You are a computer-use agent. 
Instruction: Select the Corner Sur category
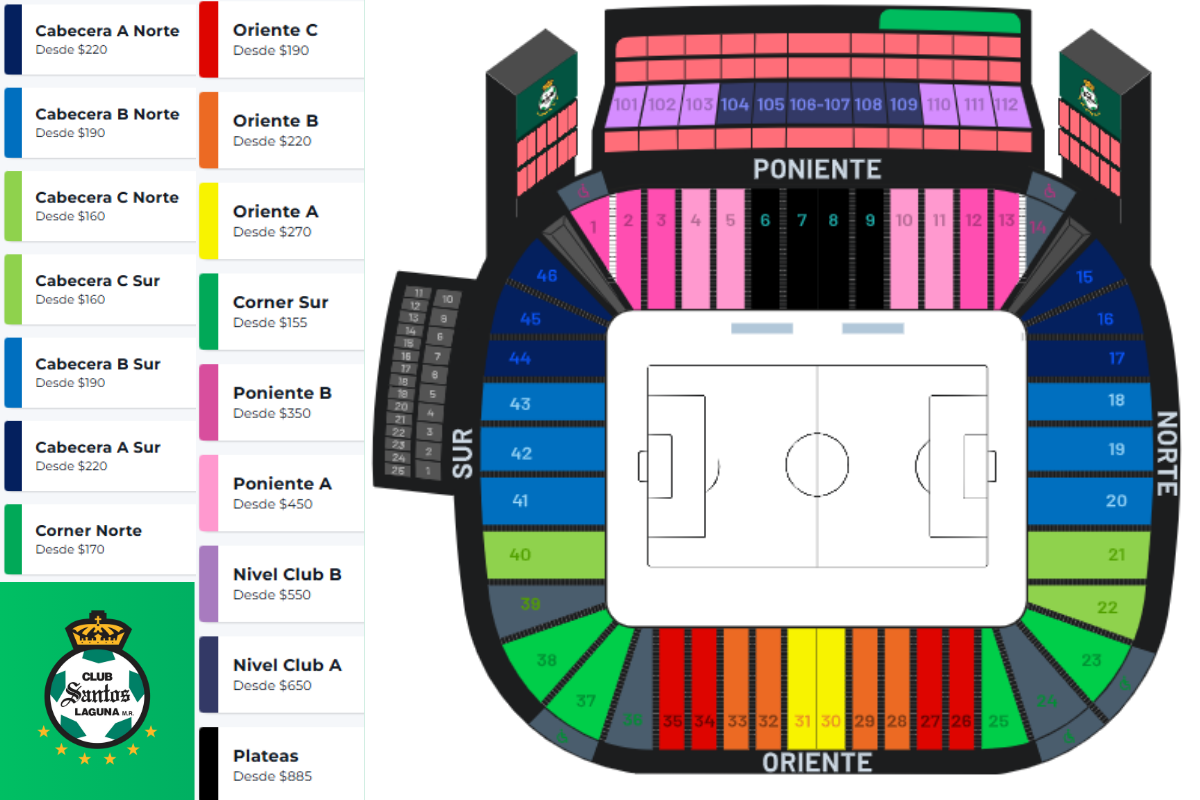coord(280,311)
